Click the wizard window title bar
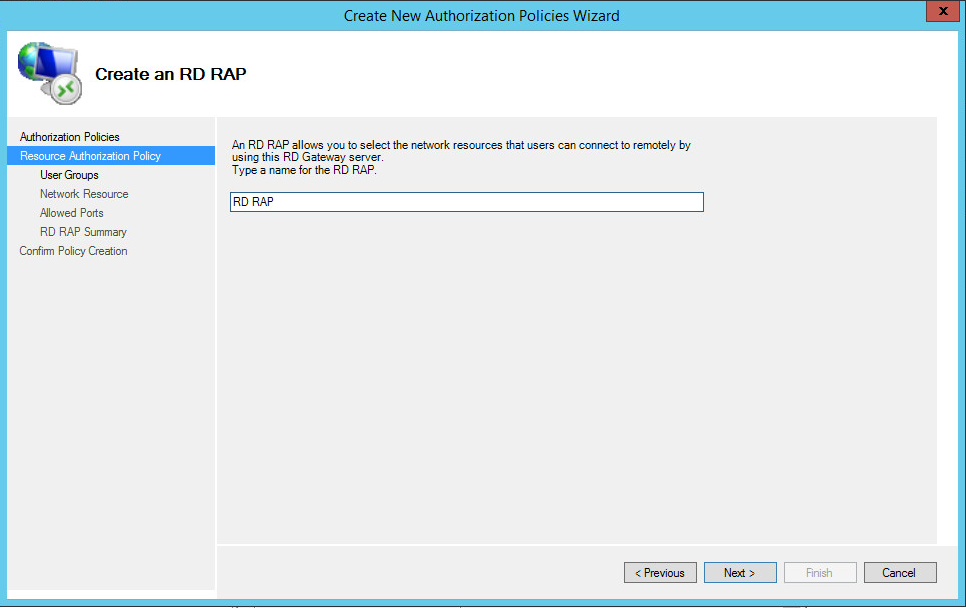 coord(481,15)
